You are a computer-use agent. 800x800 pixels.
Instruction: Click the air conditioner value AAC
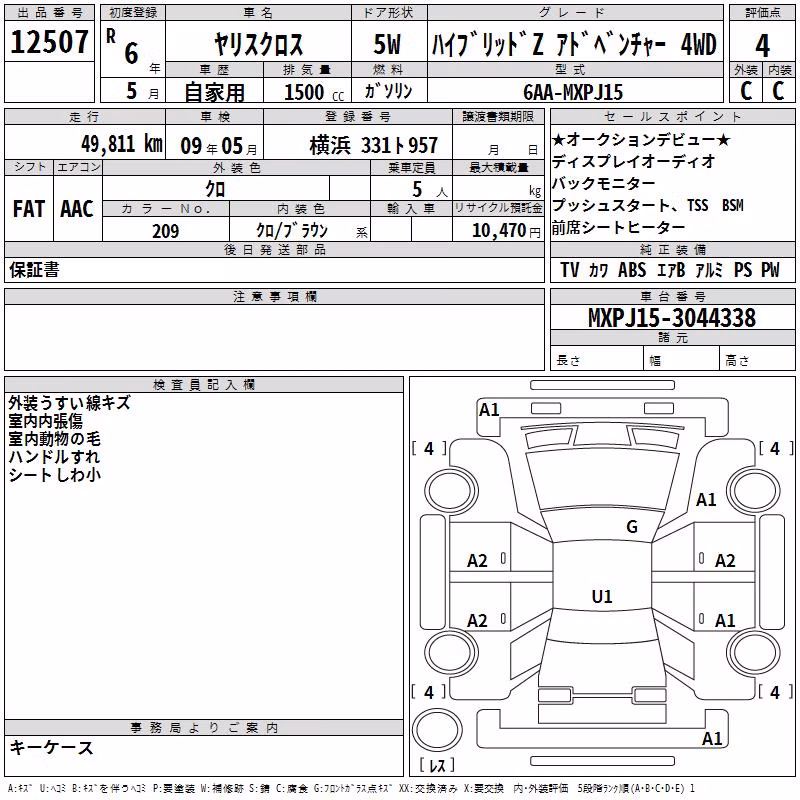pos(77,209)
